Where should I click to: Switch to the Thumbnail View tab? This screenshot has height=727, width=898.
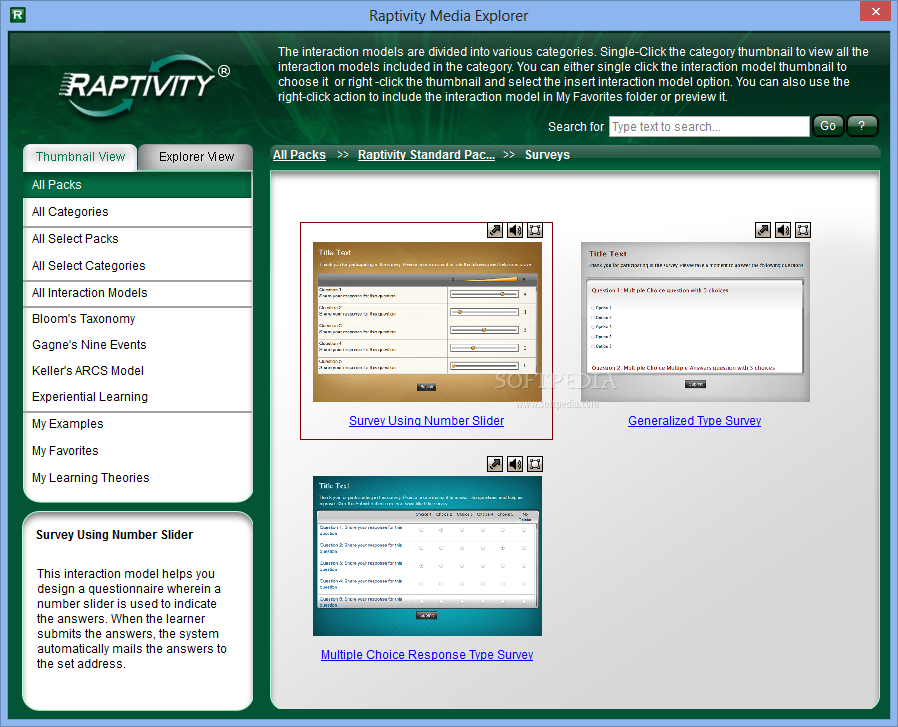80,157
